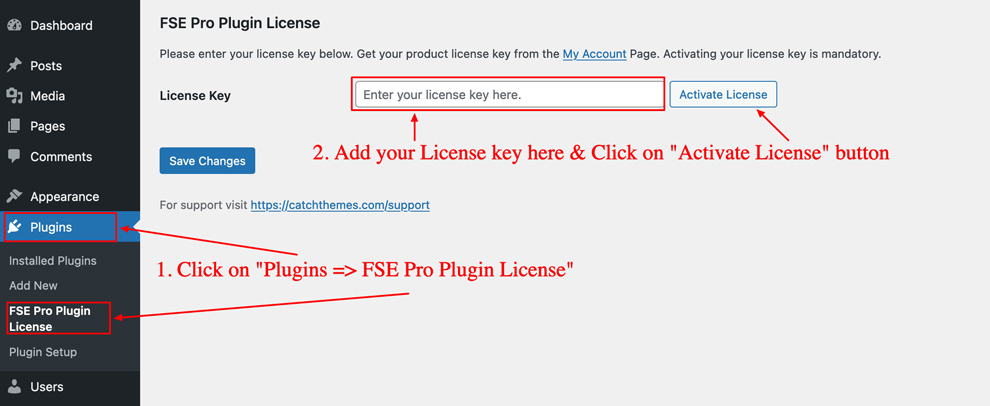Click the Comments text label in sidebar

coord(61,157)
